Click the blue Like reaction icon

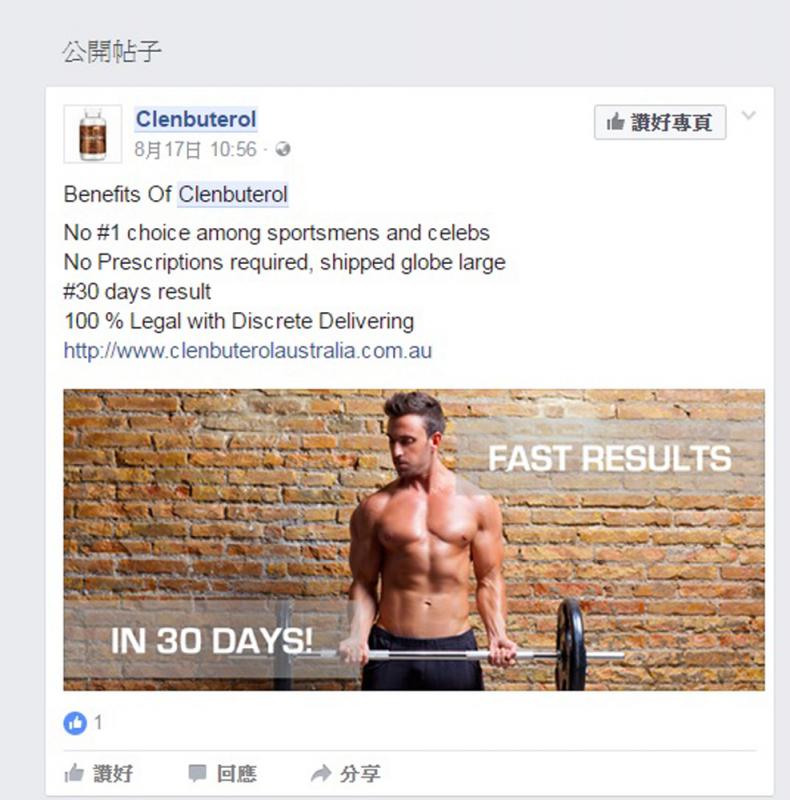pyautogui.click(x=75, y=723)
